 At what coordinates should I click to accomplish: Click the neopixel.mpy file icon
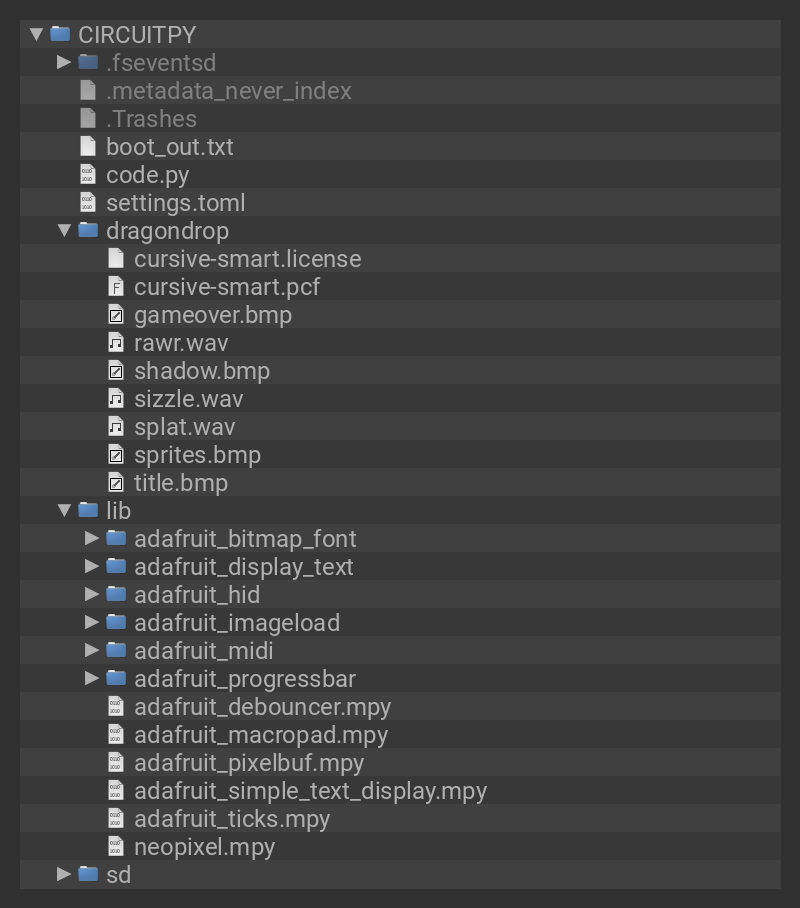tap(116, 847)
